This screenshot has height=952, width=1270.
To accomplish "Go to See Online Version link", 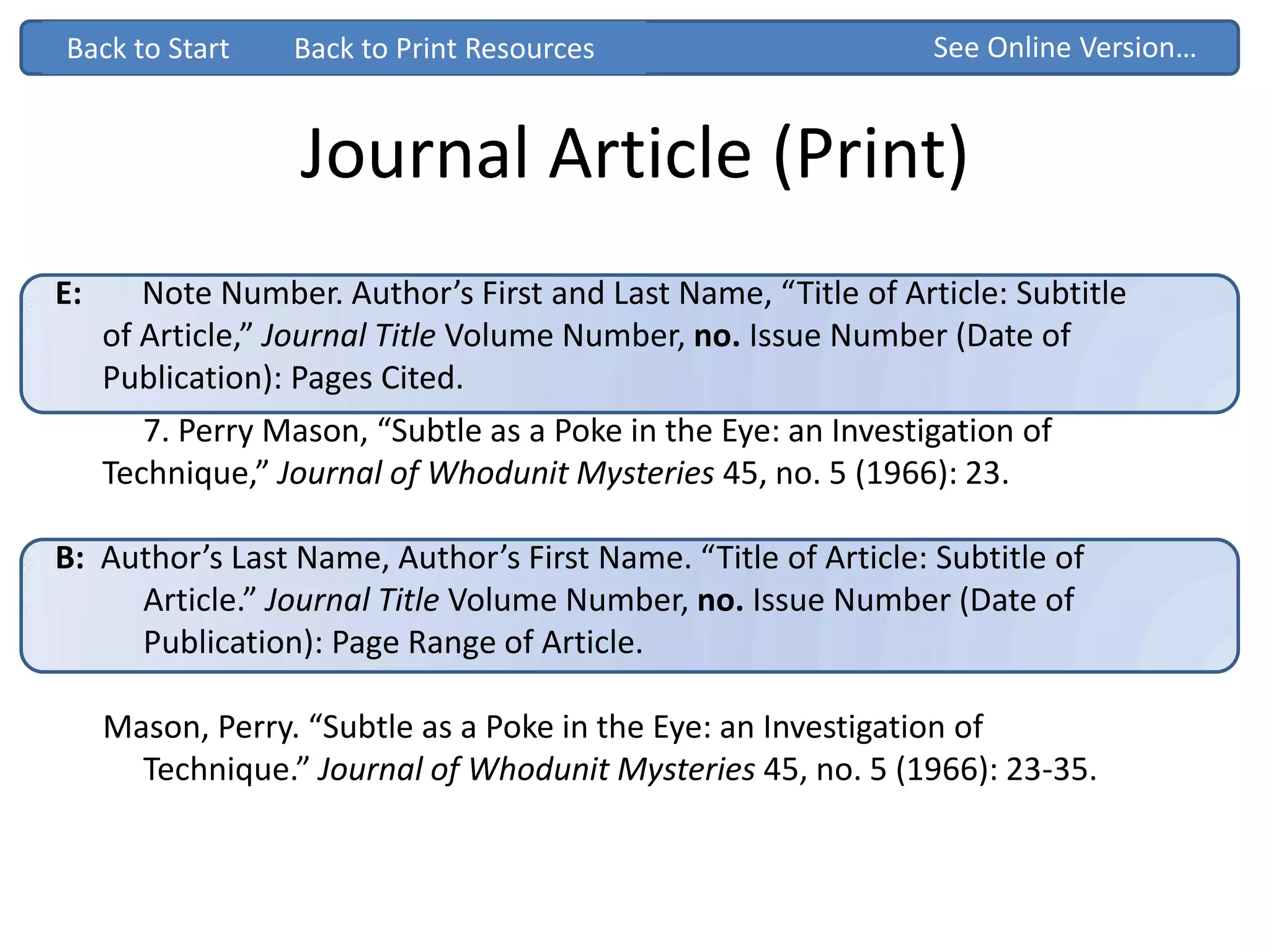I will (1064, 47).
